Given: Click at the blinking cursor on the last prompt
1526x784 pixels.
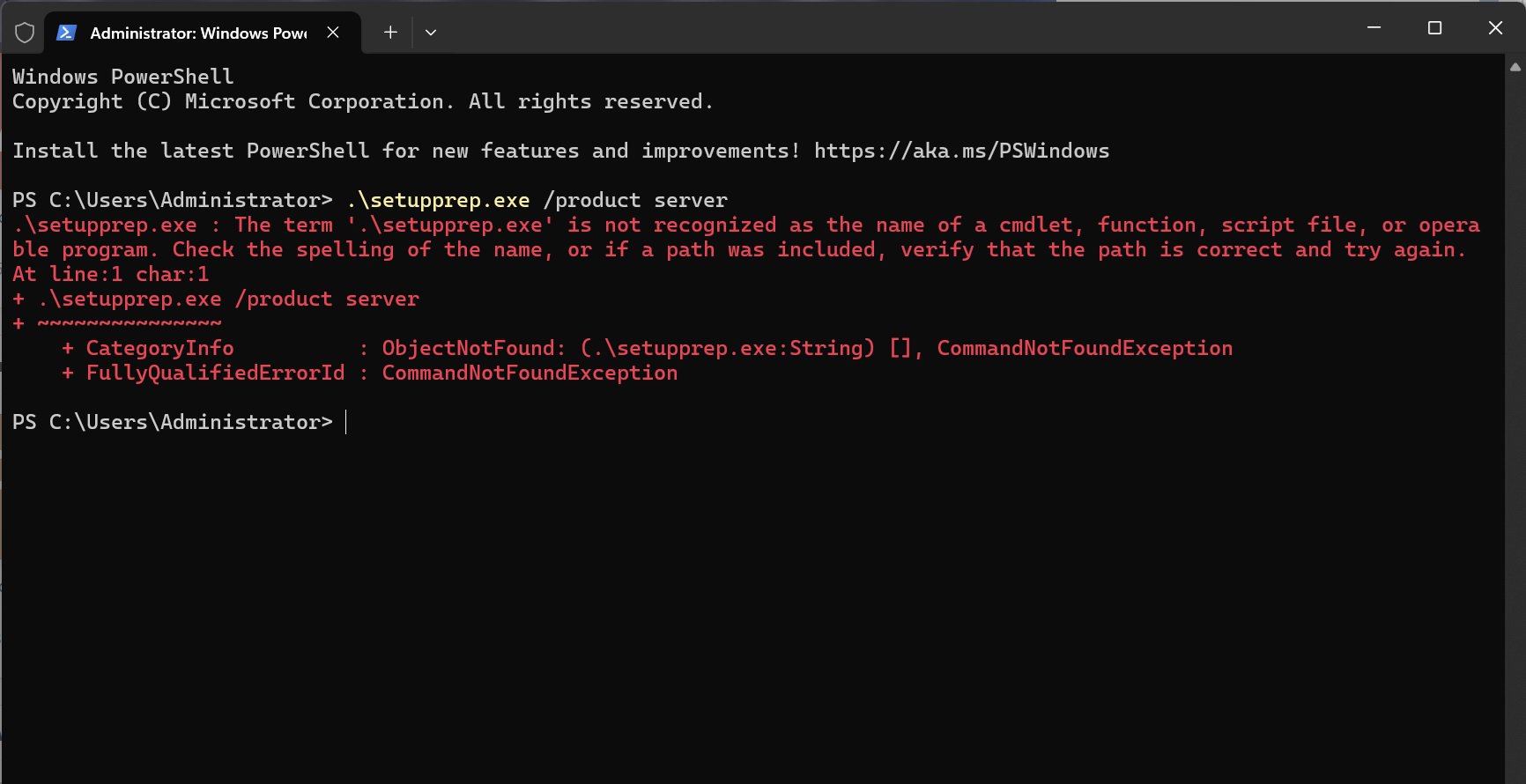Looking at the screenshot, I should pos(346,422).
